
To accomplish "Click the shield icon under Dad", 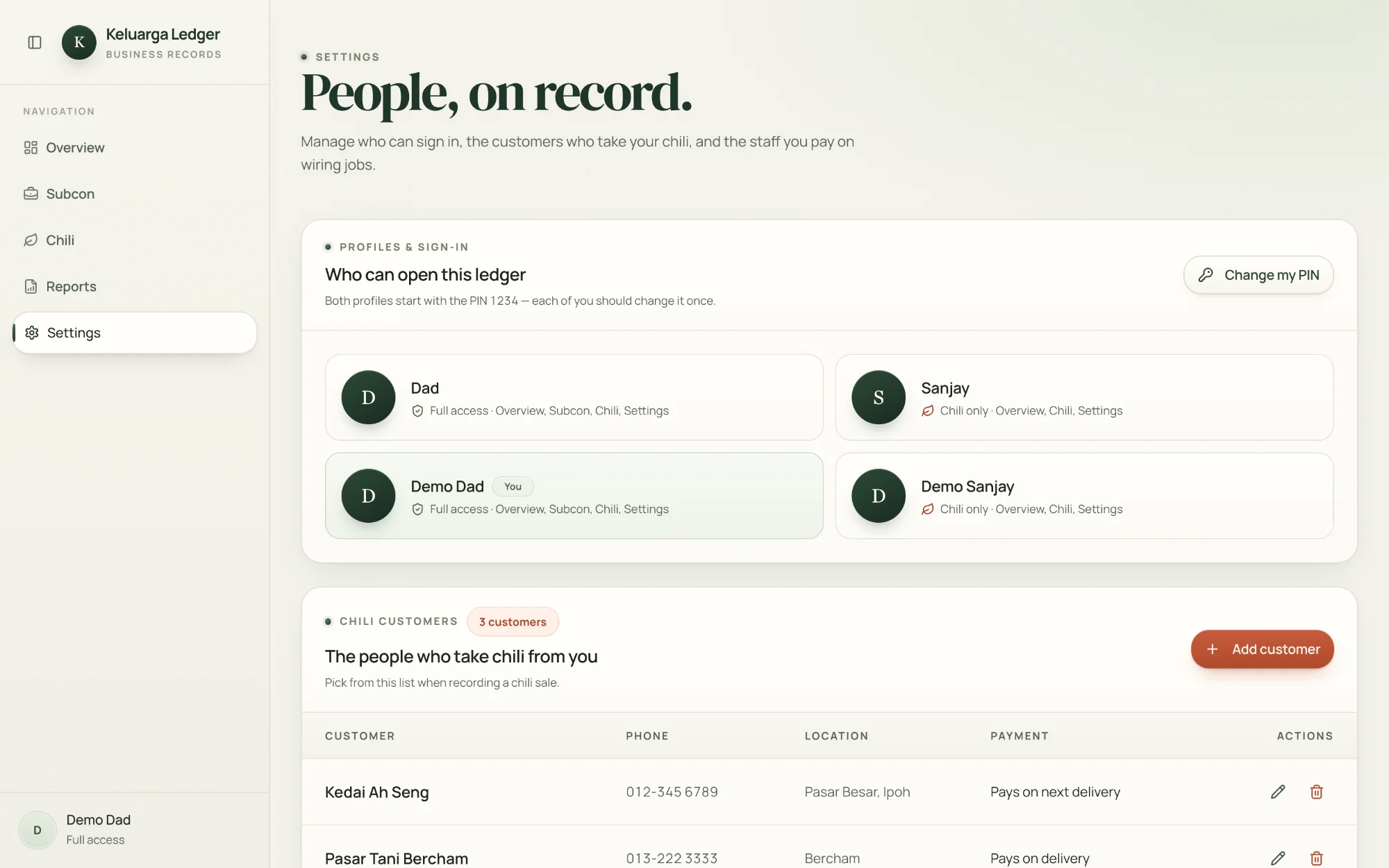I will tap(417, 411).
